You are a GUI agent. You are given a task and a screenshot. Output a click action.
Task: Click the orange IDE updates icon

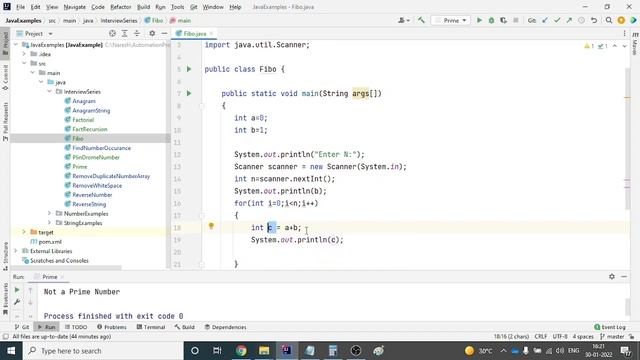pyautogui.click(x=621, y=20)
